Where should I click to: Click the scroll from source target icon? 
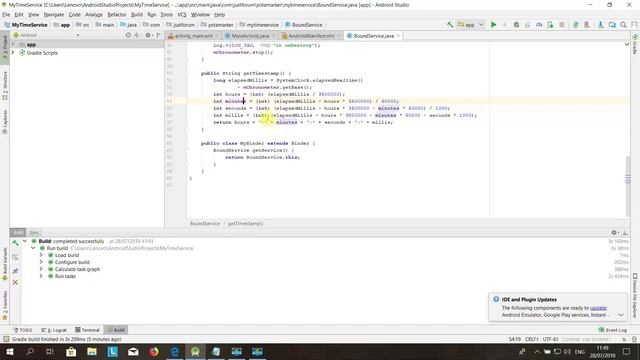[x=128, y=36]
